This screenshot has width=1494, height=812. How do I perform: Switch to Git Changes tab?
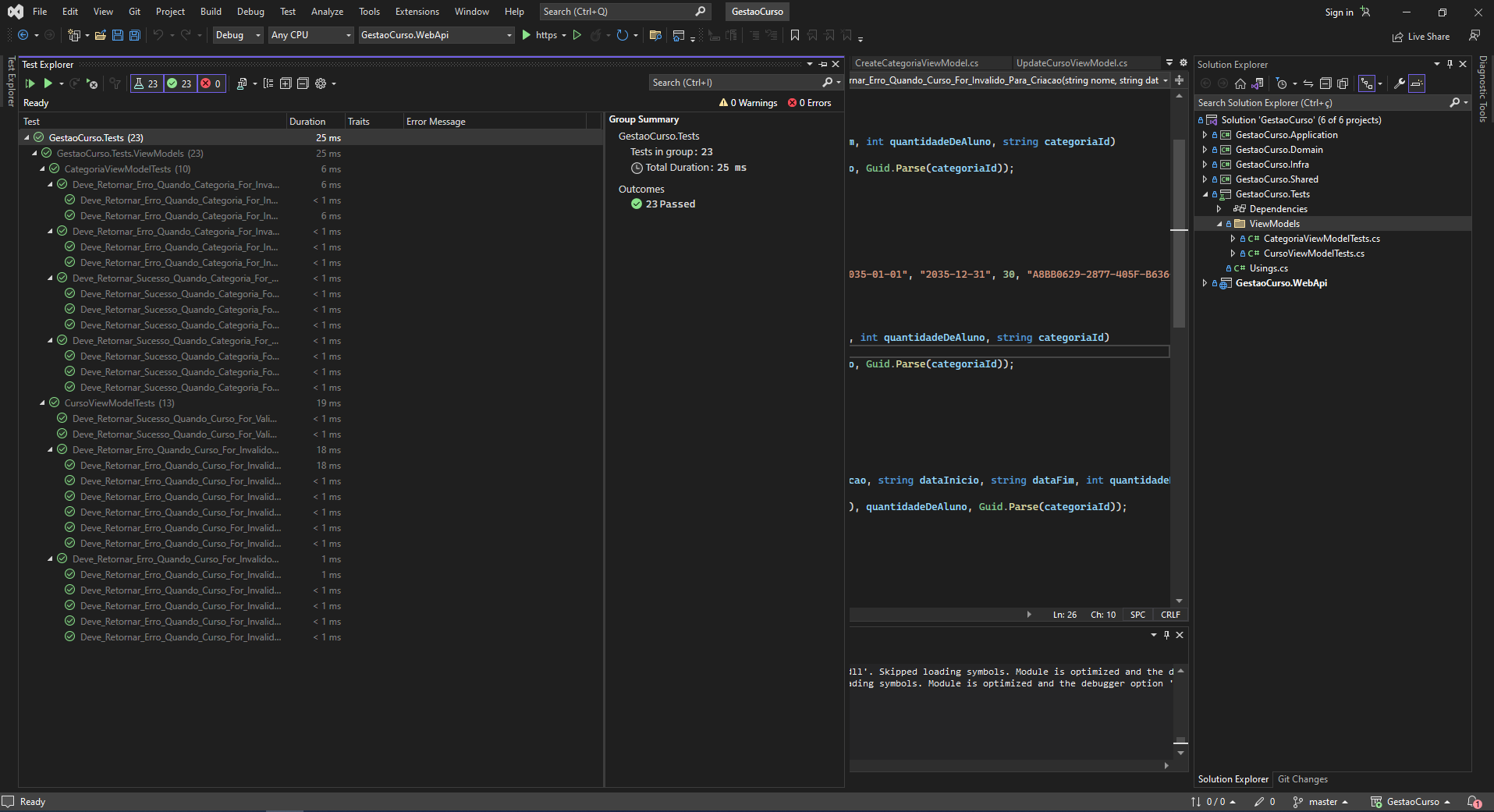click(1302, 779)
